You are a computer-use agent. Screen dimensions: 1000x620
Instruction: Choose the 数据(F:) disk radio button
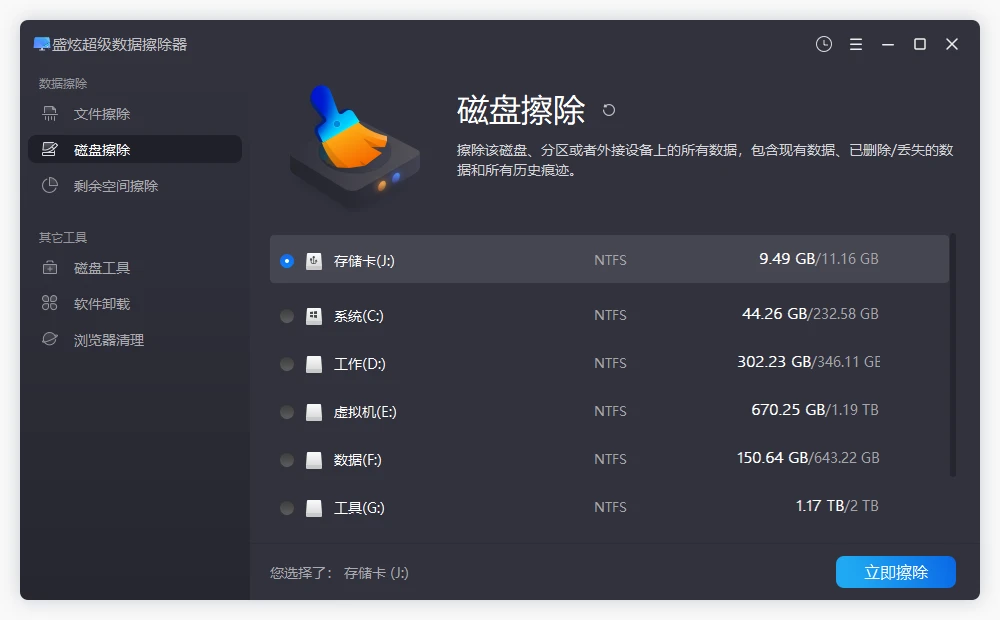(x=287, y=460)
